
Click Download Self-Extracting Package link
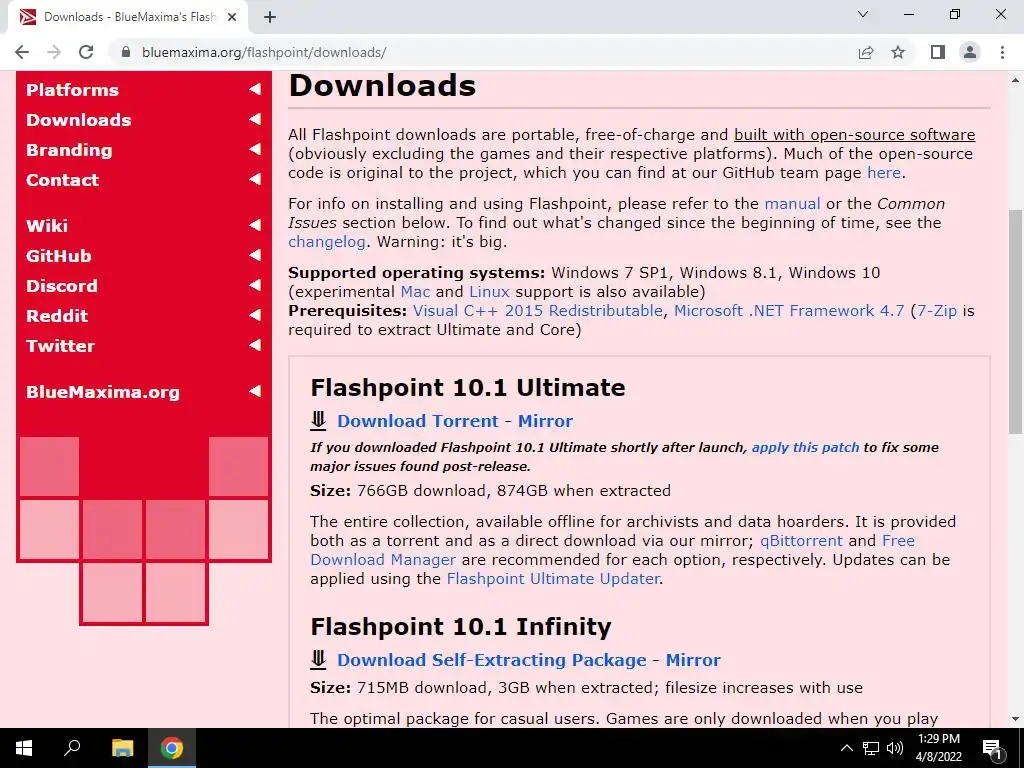(492, 660)
